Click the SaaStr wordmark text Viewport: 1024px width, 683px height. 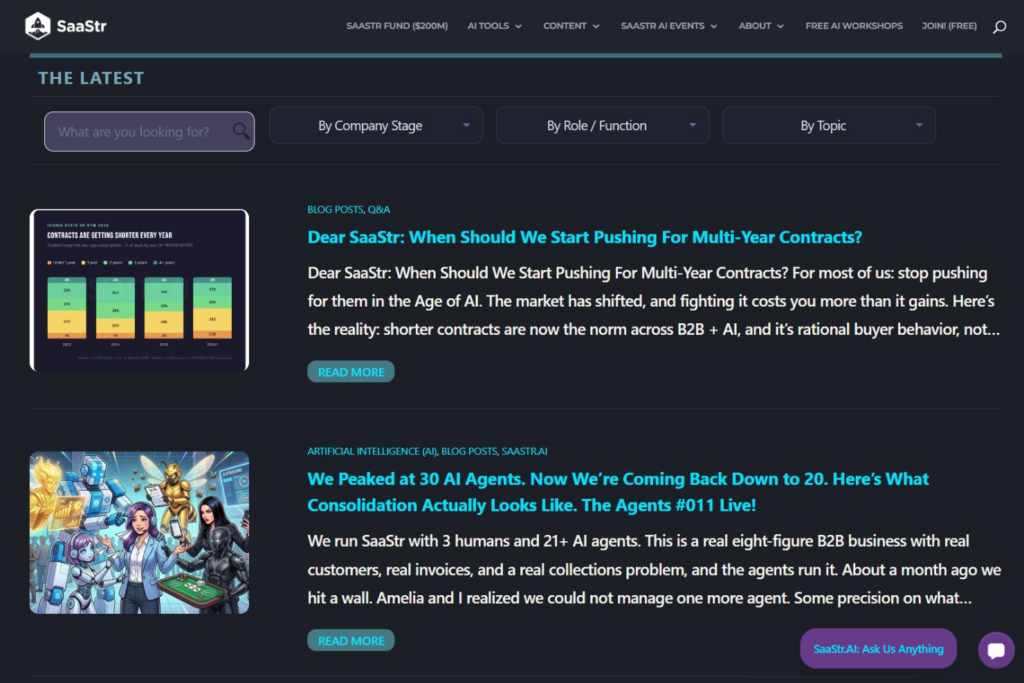[81, 26]
